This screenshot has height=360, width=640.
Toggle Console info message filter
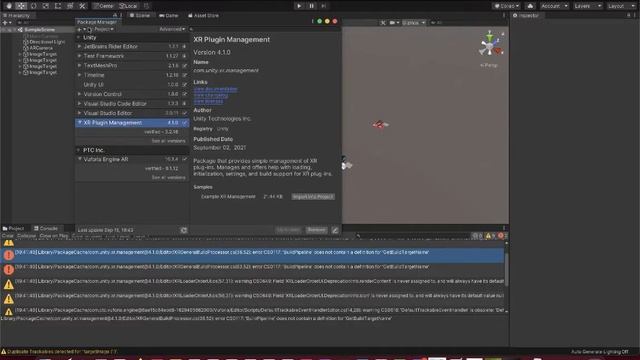tap(477, 236)
